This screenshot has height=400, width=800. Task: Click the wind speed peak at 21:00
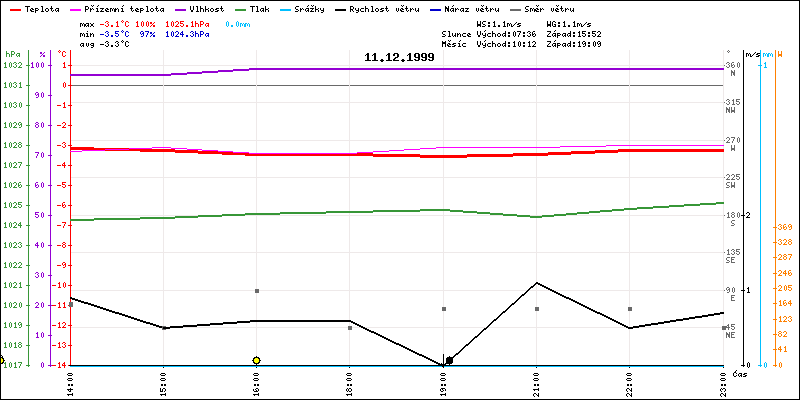(537, 283)
